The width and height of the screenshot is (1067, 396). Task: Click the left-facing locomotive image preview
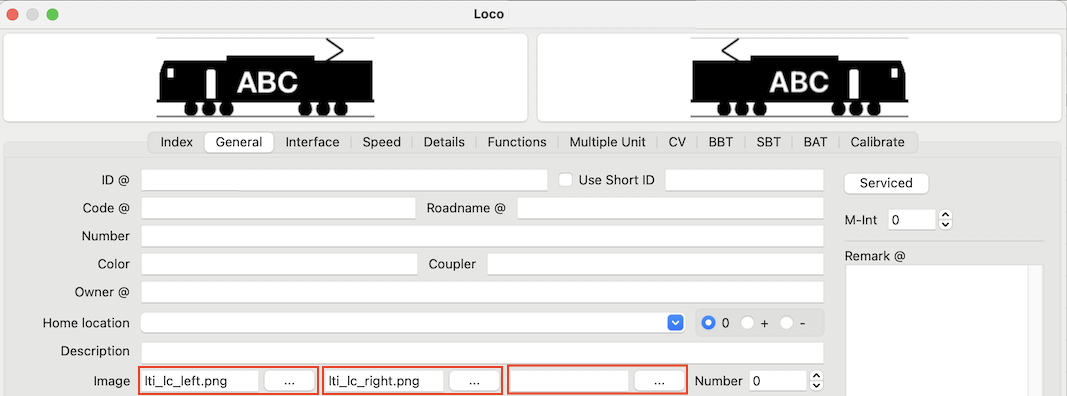point(265,78)
